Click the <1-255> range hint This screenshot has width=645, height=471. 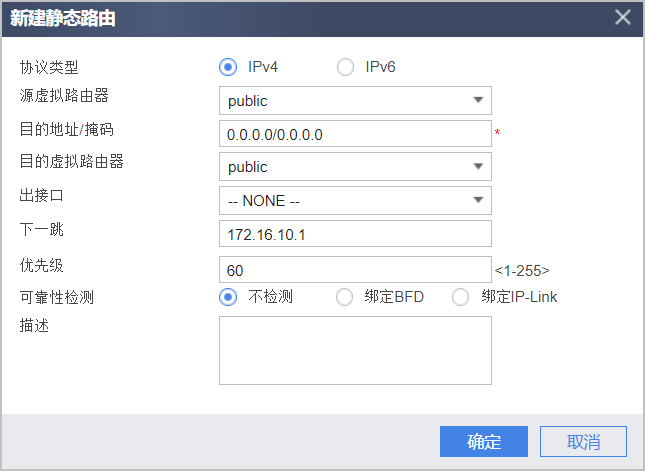tap(522, 270)
